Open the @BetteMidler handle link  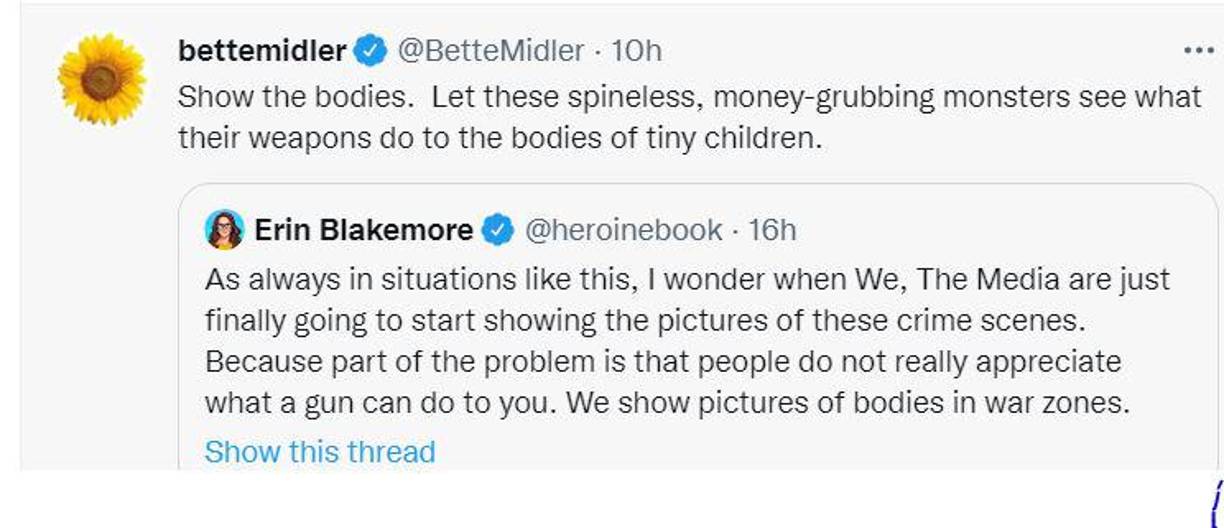coord(491,51)
